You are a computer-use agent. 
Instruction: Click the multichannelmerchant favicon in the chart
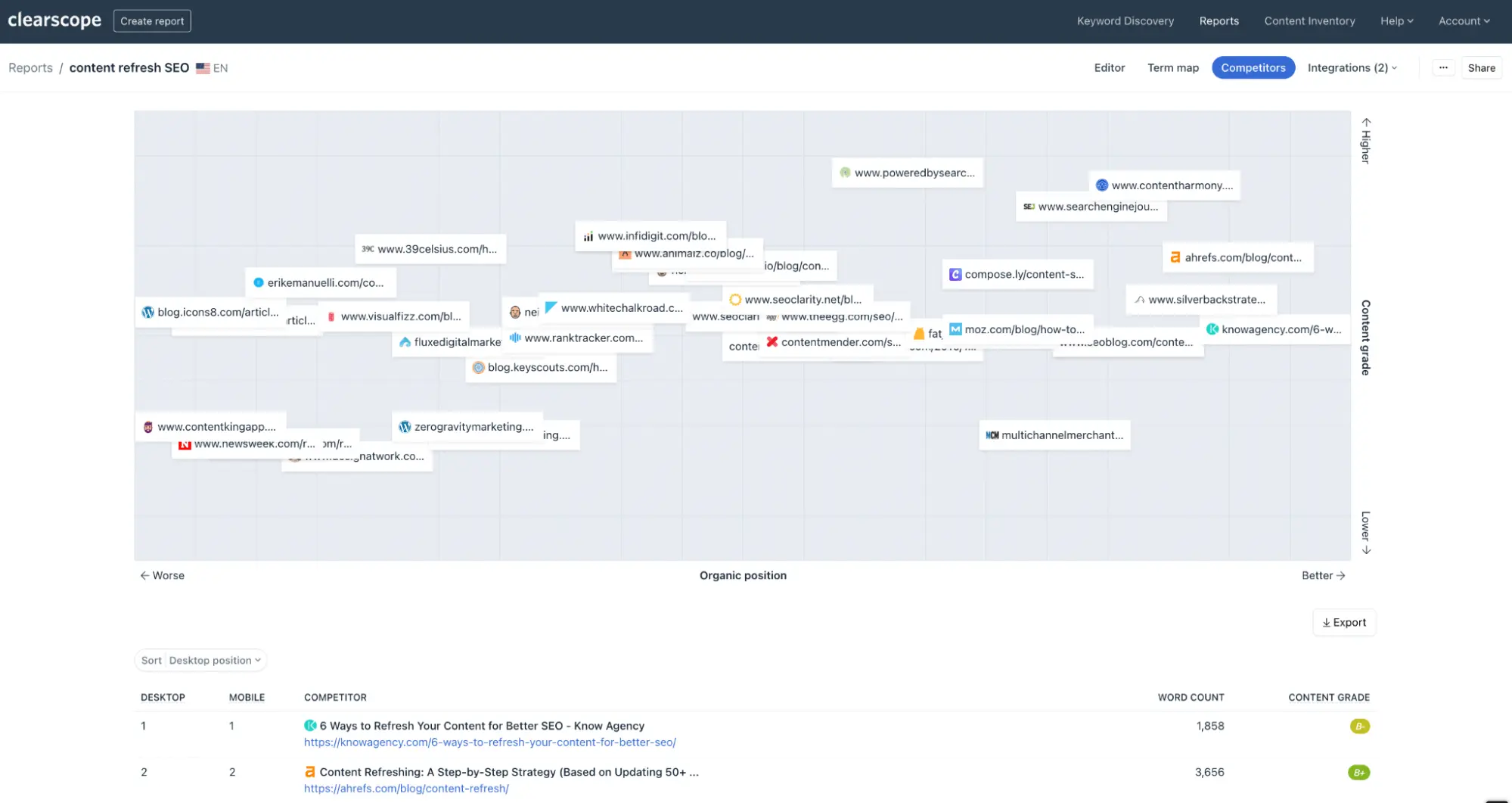click(992, 435)
